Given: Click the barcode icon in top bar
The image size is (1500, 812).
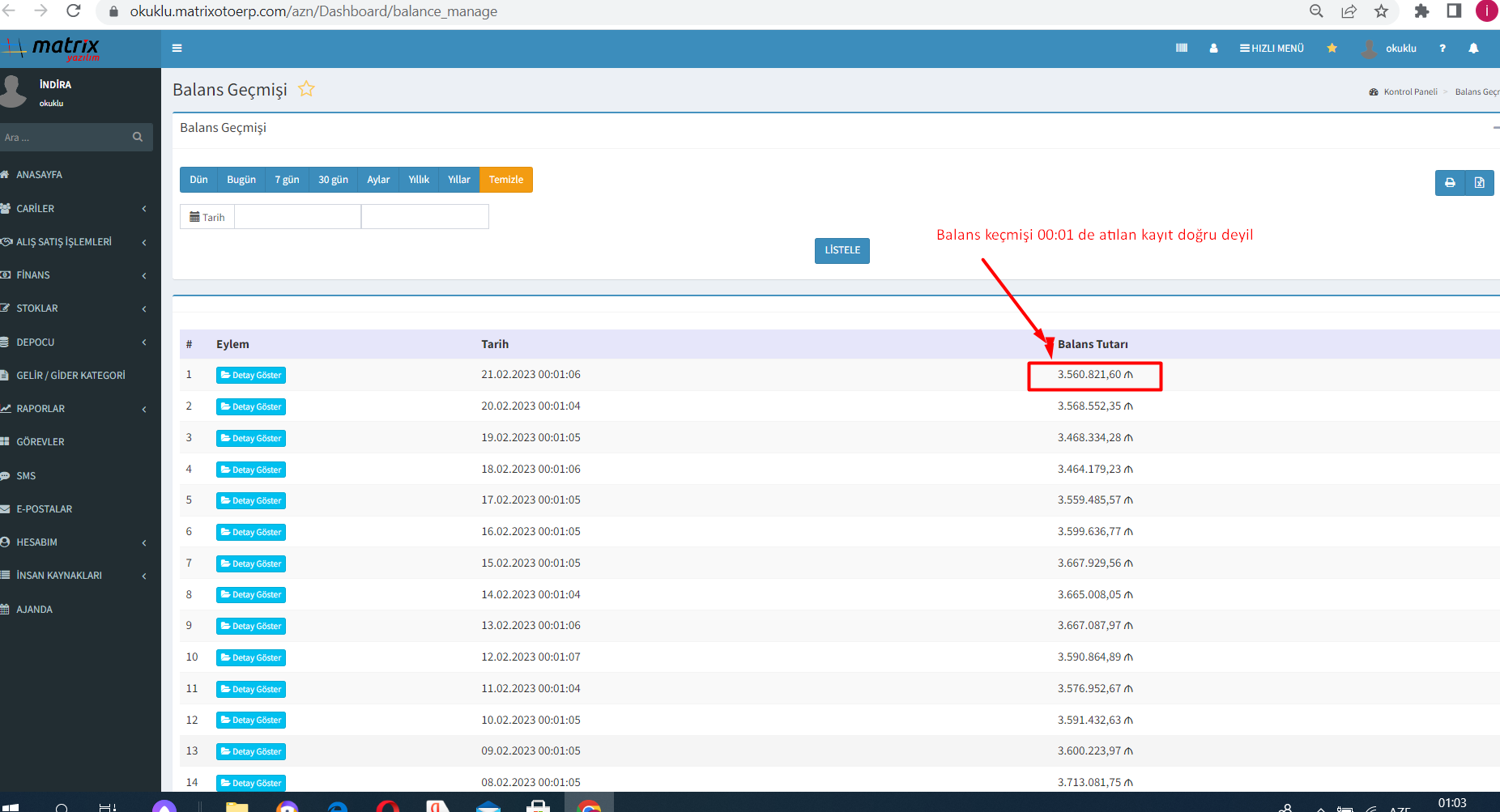Looking at the screenshot, I should click(1182, 49).
